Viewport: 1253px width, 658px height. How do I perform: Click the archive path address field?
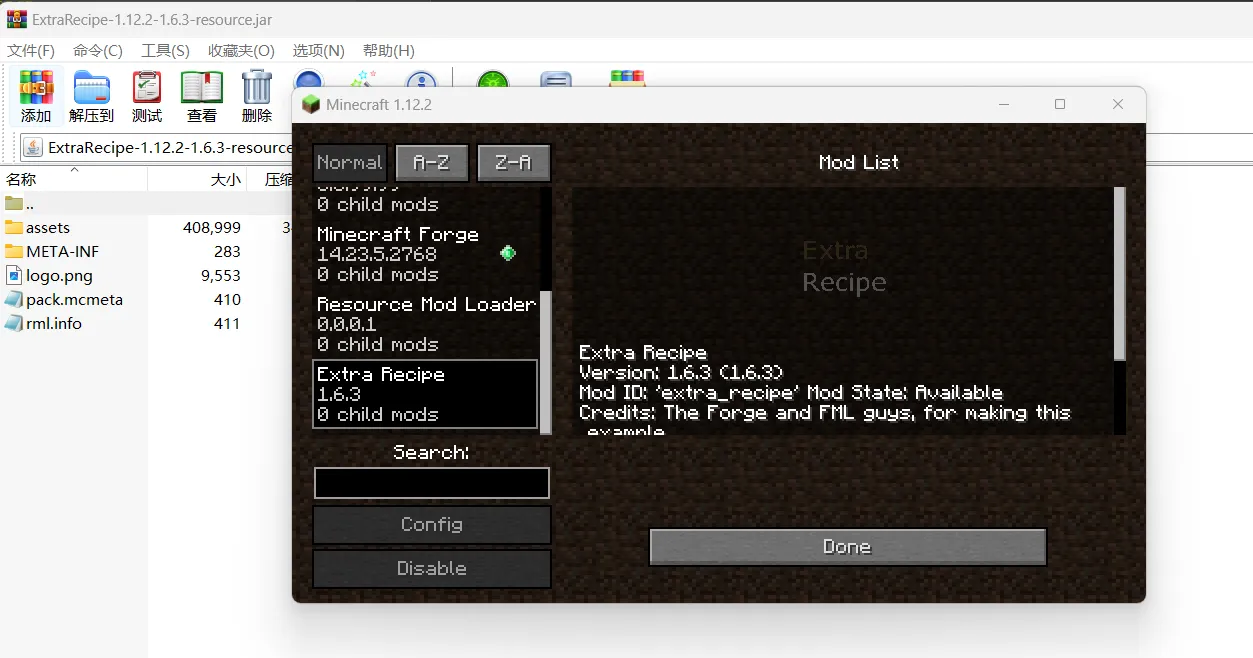click(170, 148)
